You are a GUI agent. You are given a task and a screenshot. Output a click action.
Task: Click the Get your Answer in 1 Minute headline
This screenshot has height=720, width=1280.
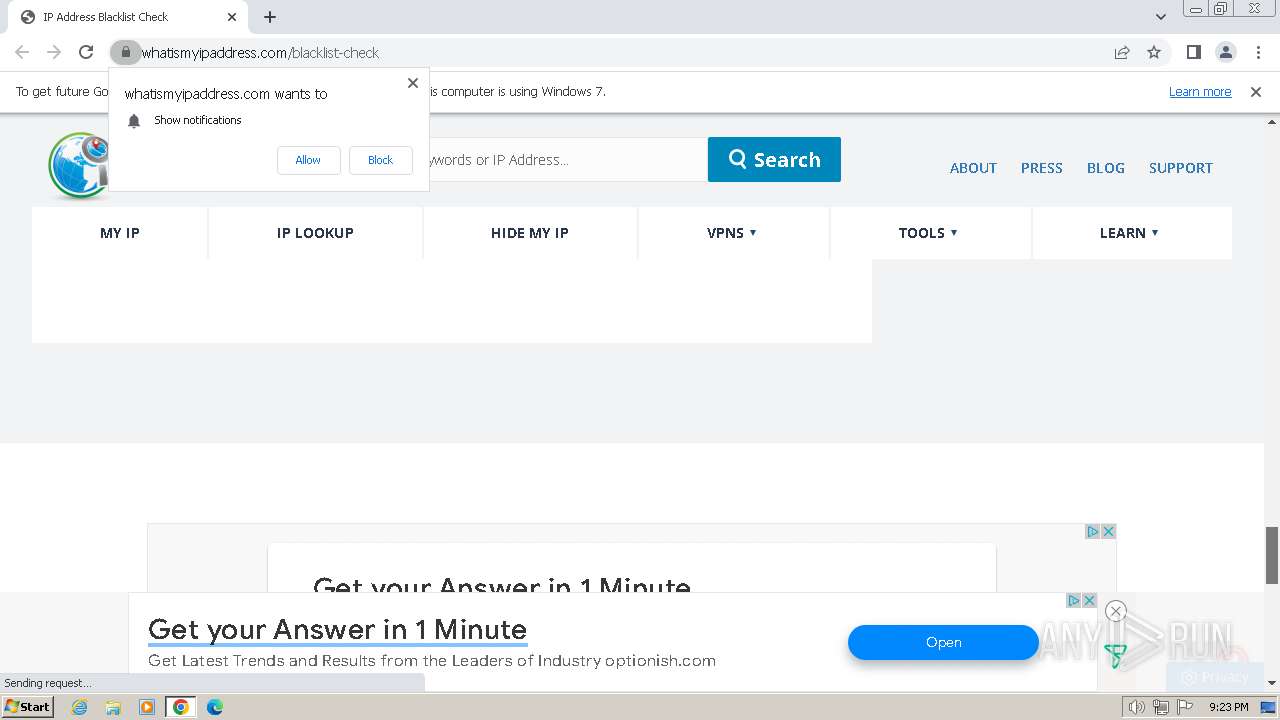(337, 630)
